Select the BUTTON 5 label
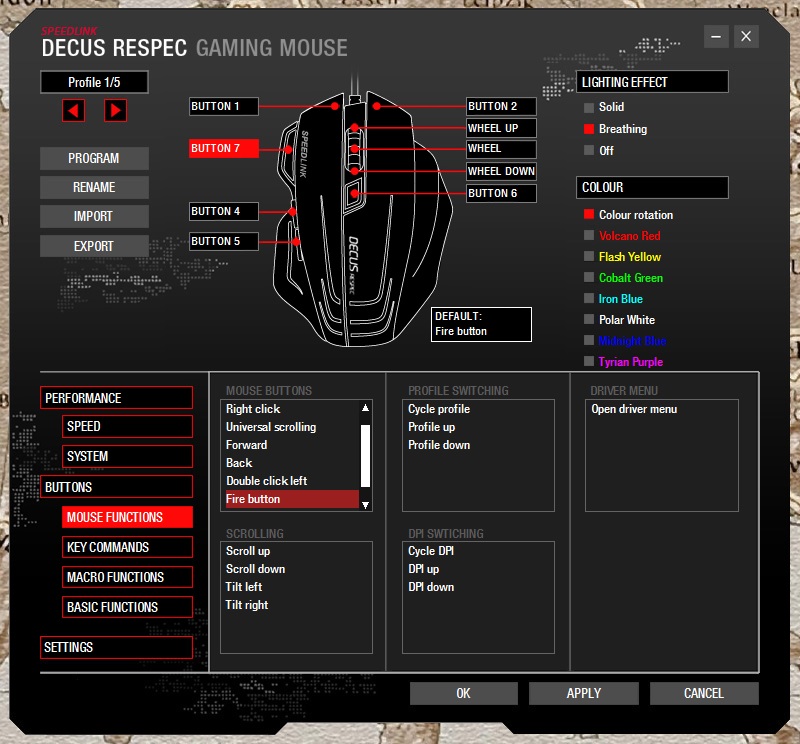The image size is (800, 744). coord(223,241)
